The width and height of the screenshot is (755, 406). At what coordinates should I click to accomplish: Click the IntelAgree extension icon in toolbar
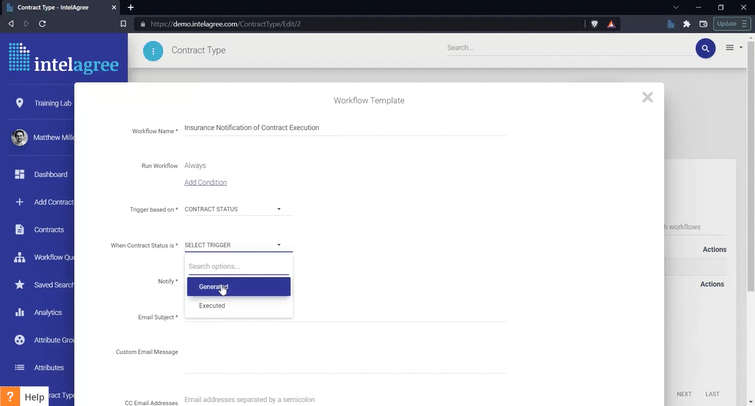coord(671,24)
